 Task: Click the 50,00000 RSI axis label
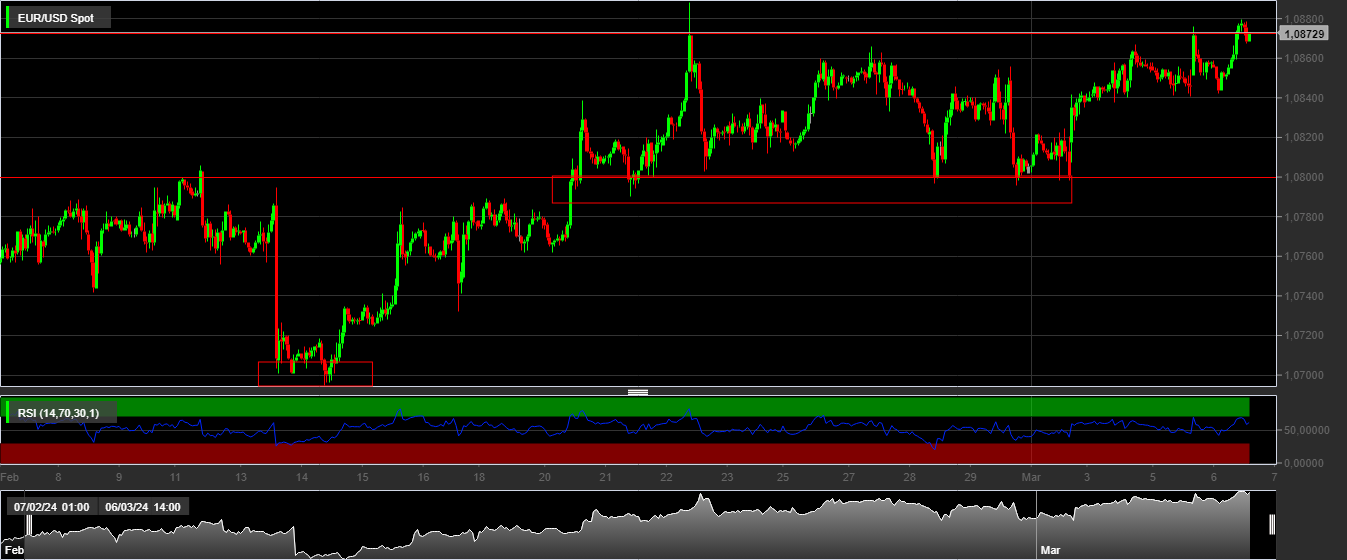pos(1305,430)
